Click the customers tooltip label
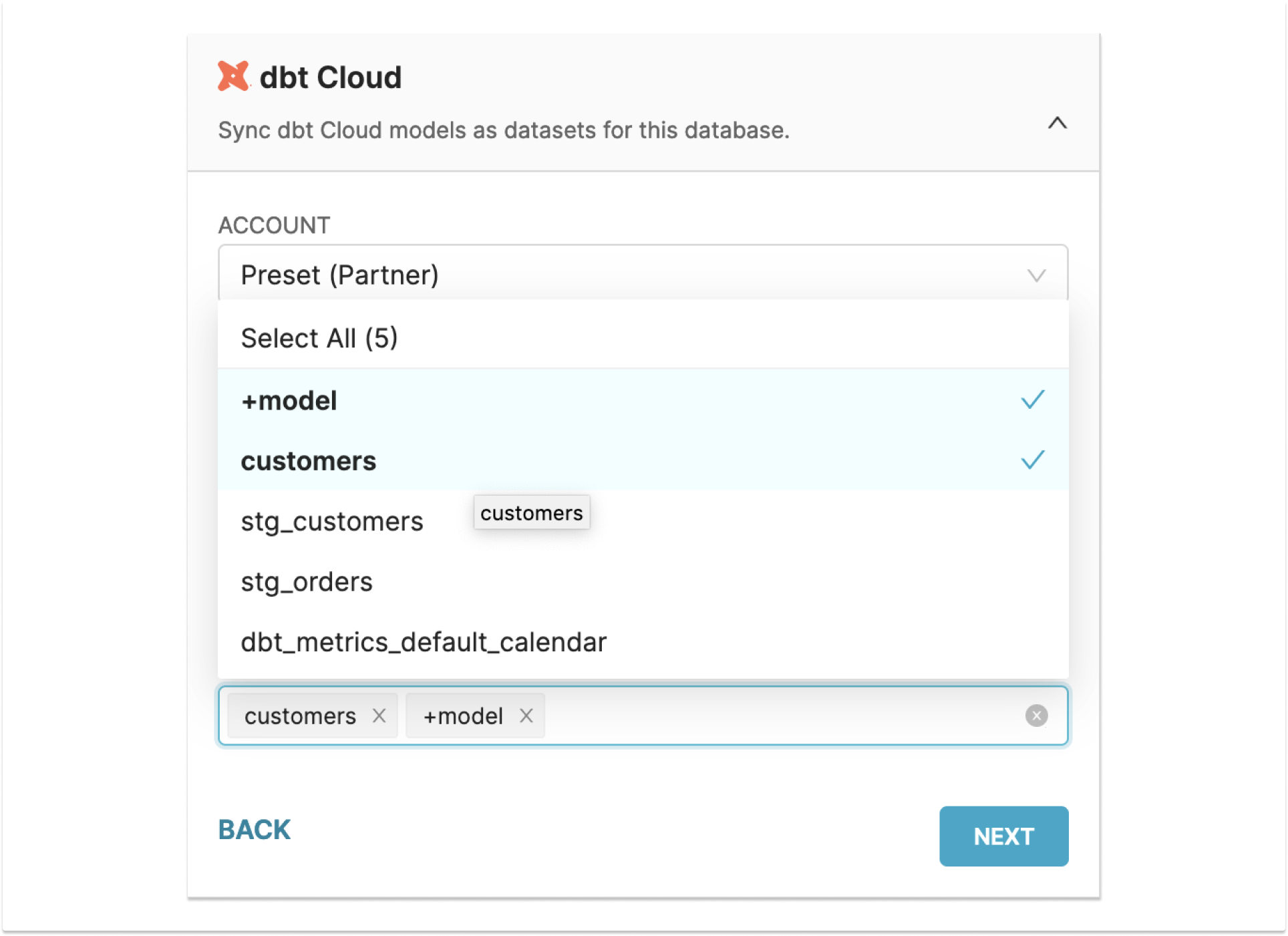The width and height of the screenshot is (1288, 936). [531, 512]
